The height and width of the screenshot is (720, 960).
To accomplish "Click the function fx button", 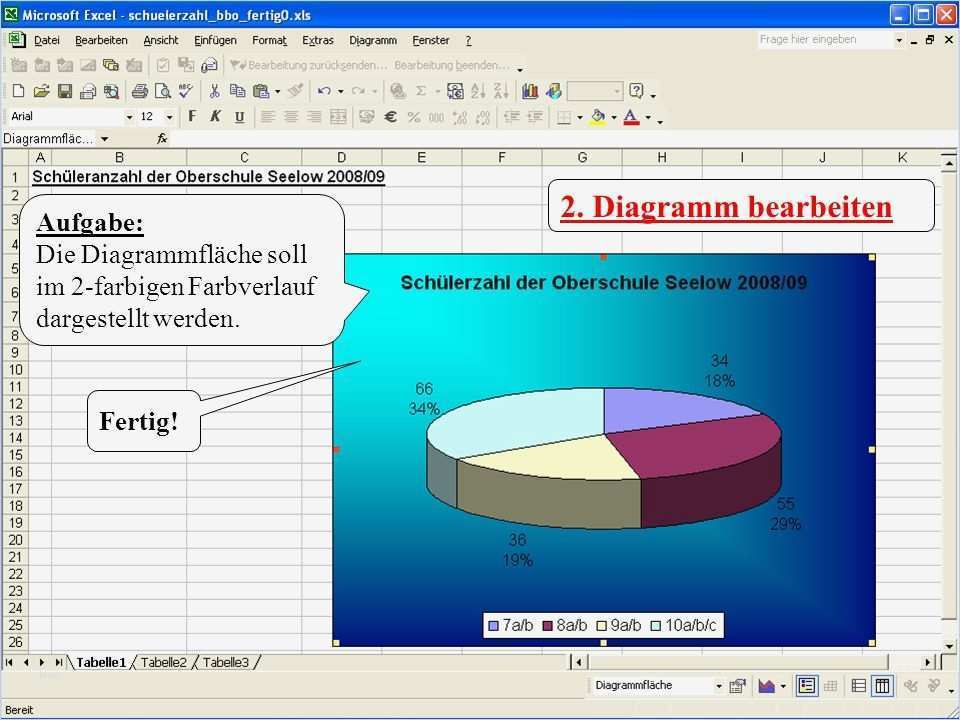I will coord(162,139).
